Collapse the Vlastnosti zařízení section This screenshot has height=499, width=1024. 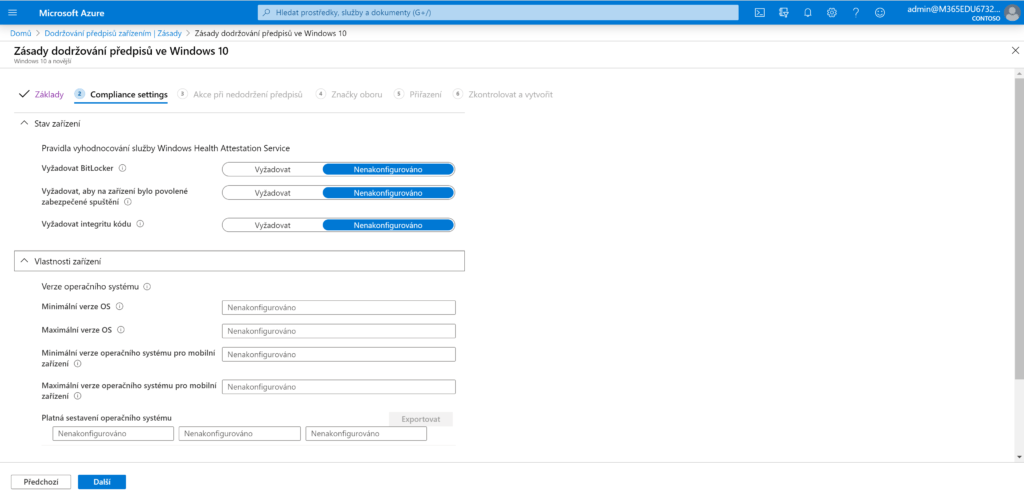click(x=25, y=261)
